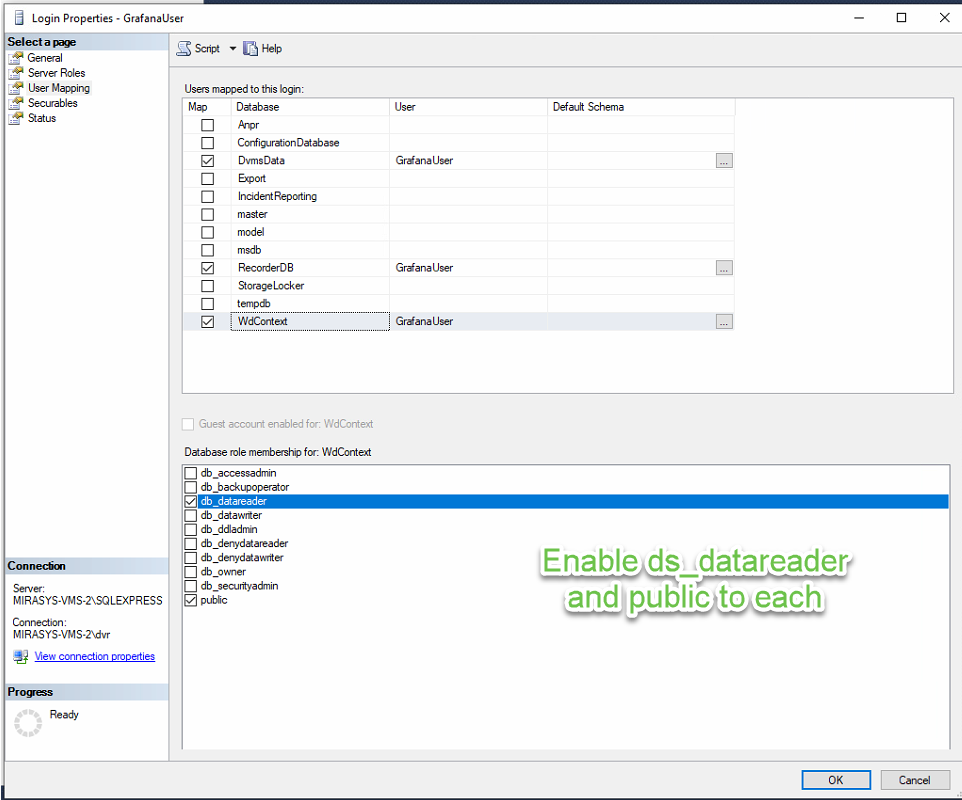The image size is (962, 800).
Task: Uncheck the DvmsData map checkbox
Action: click(x=208, y=161)
